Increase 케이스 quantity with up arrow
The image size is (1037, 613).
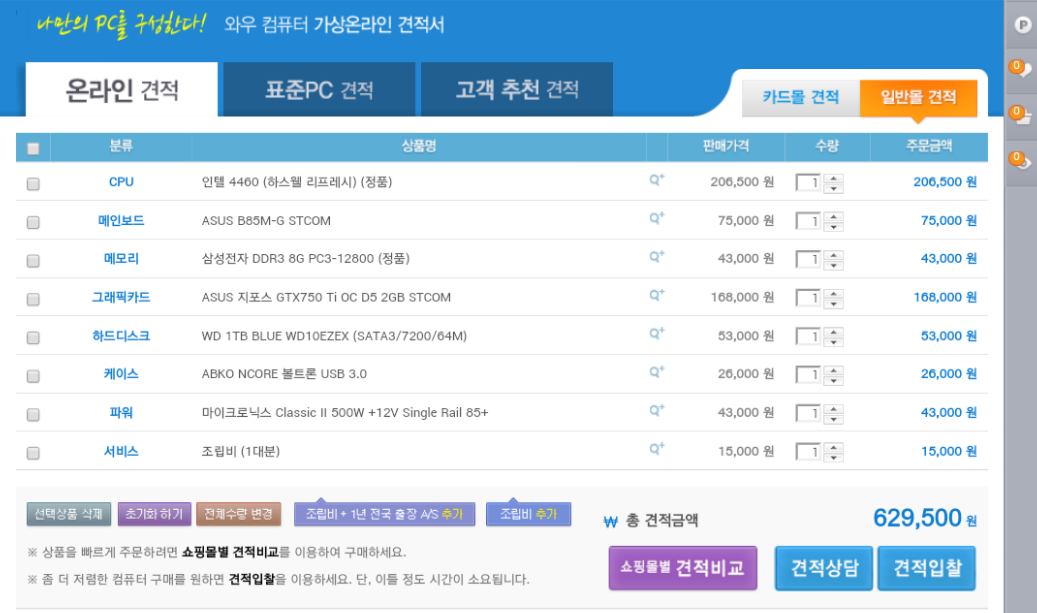tap(833, 370)
